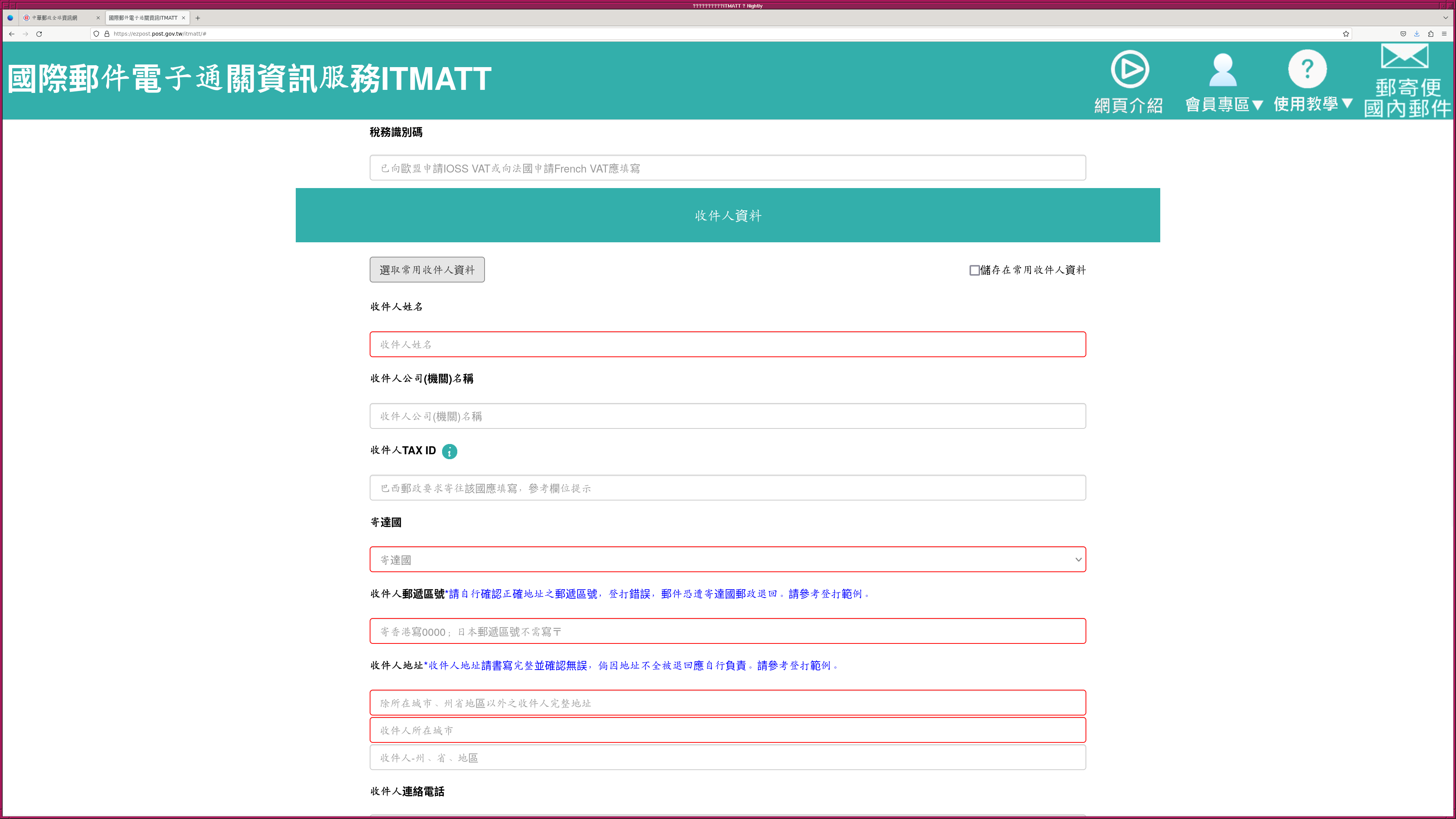Focus the 收件人郵遞區號 postal code field
The width and height of the screenshot is (1456, 819).
click(x=728, y=631)
